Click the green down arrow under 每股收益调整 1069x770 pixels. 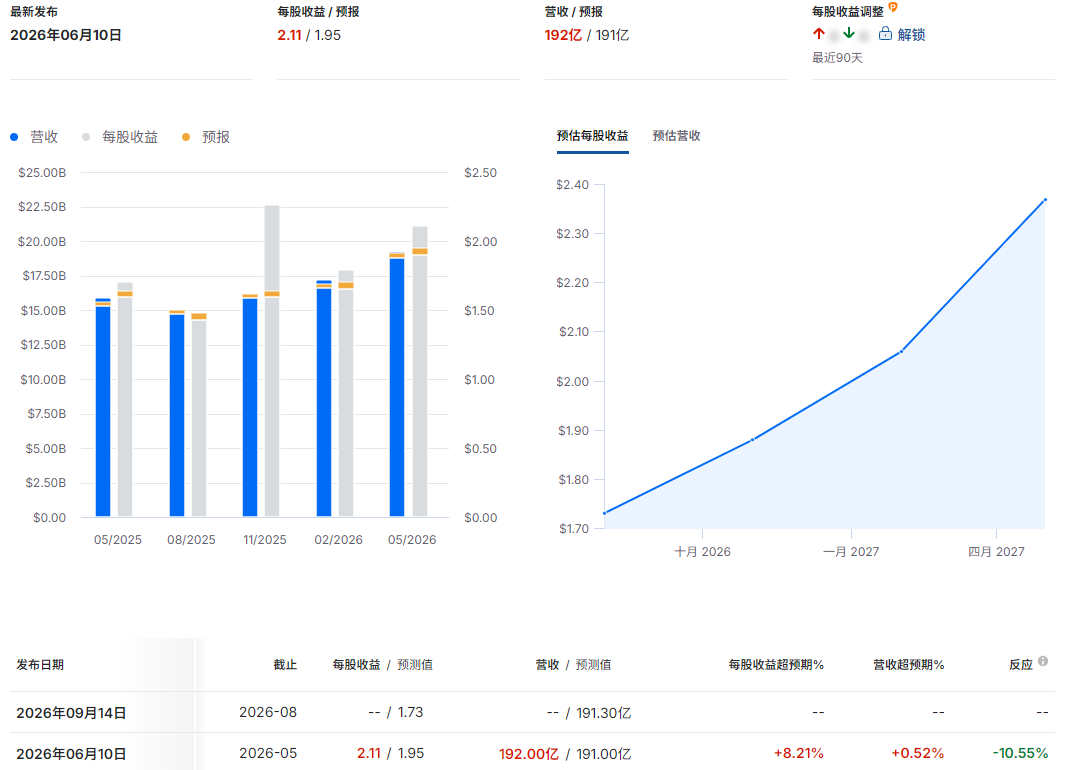coord(849,33)
